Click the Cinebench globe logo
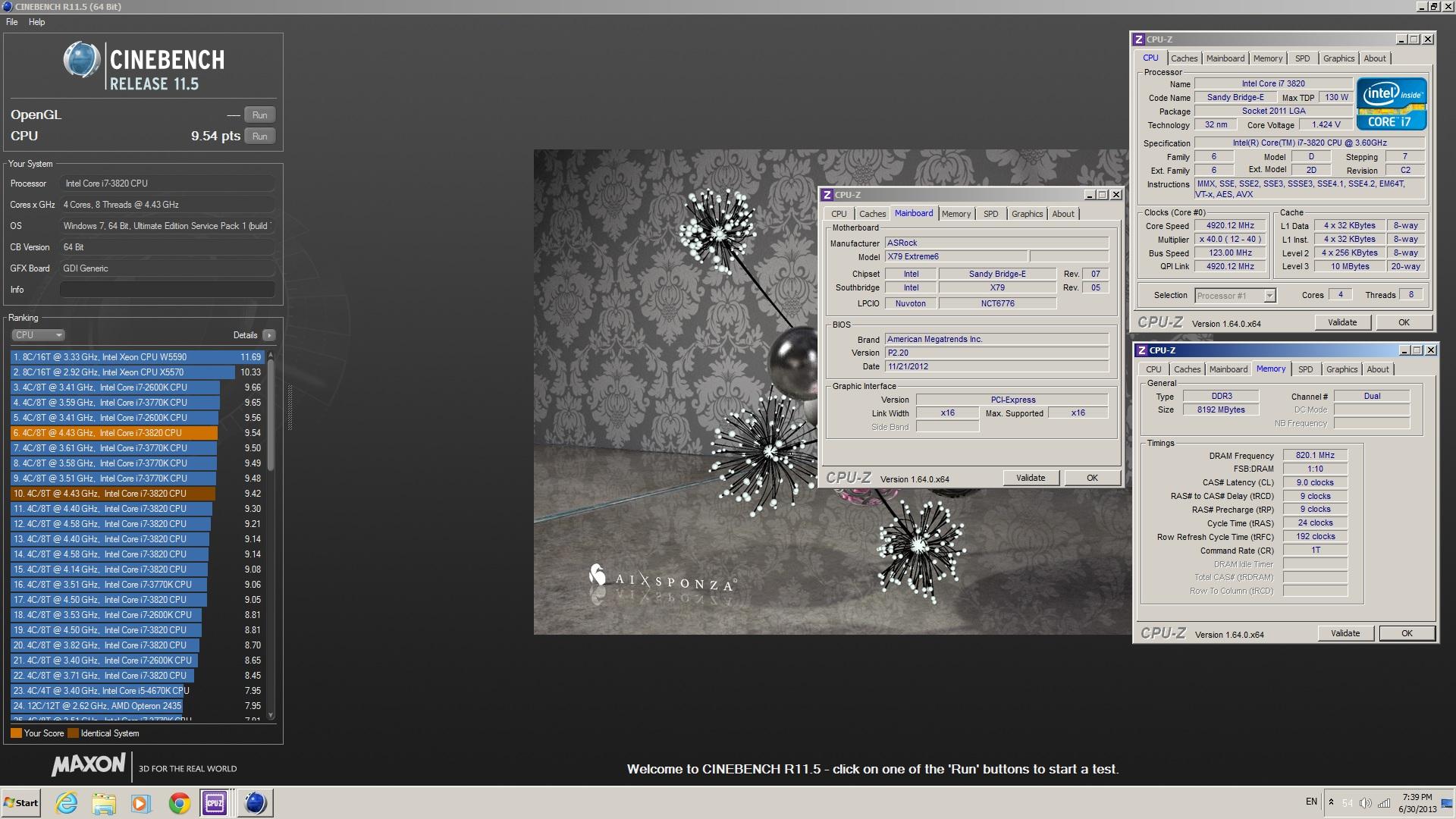The image size is (1456, 819). 81,60
